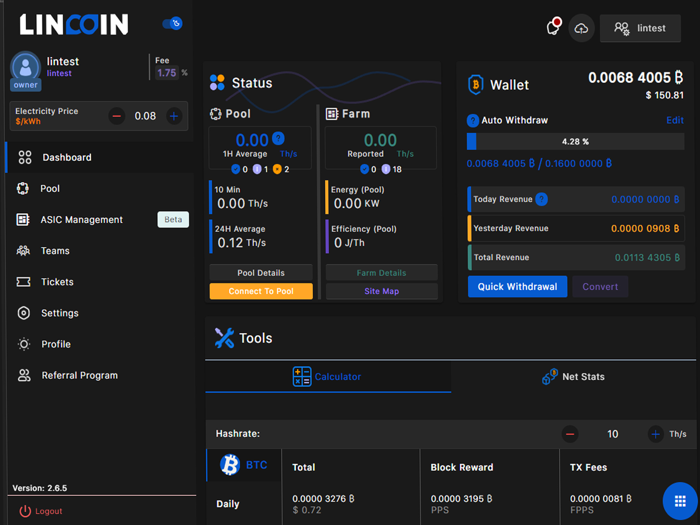The width and height of the screenshot is (700, 525).
Task: Click the Yesterday Revenue row
Action: pyautogui.click(x=576, y=228)
